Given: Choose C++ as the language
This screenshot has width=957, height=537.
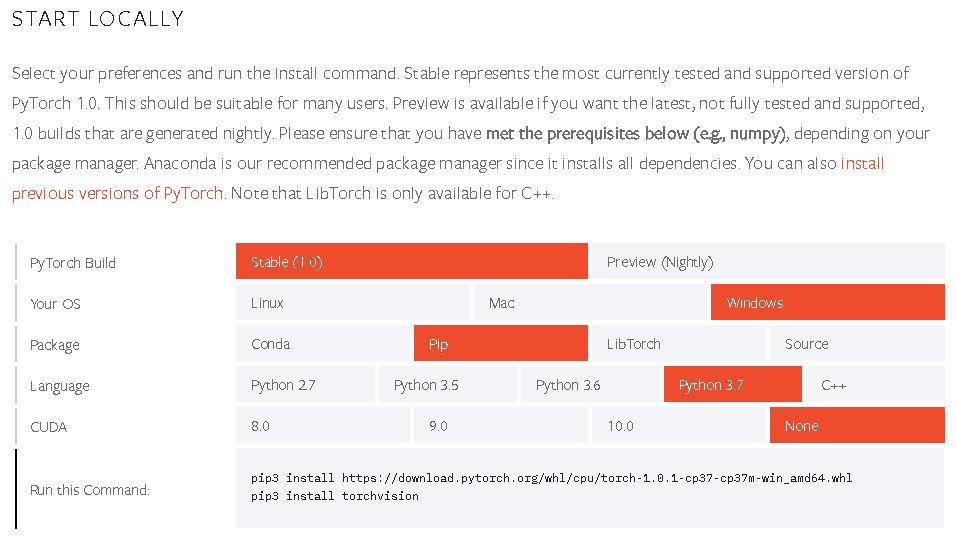Looking at the screenshot, I should point(874,385).
